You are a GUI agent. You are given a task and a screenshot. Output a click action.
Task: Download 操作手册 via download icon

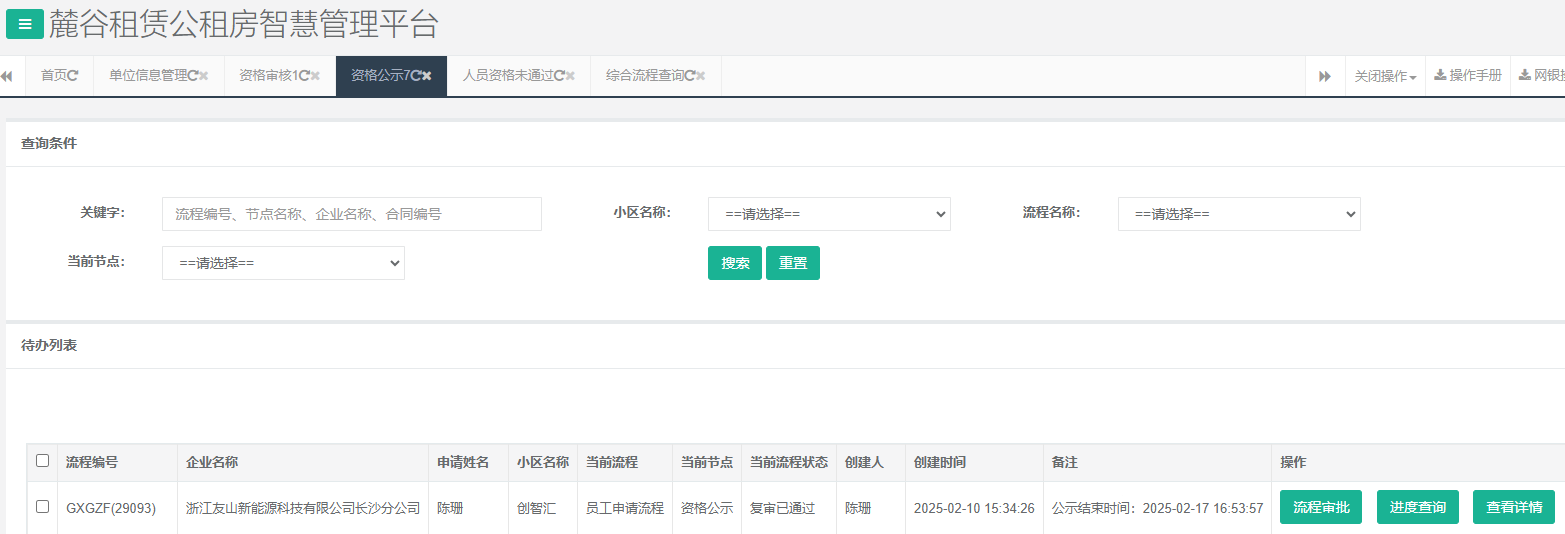pos(1440,76)
